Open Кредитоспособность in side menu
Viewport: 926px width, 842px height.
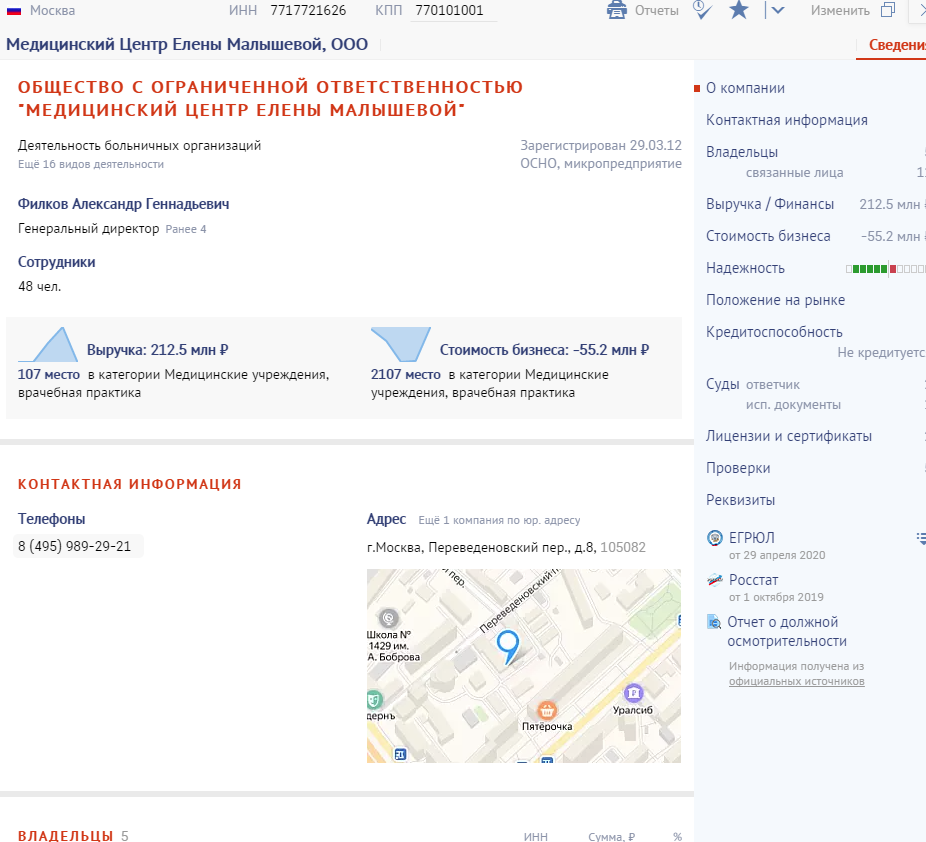click(774, 332)
